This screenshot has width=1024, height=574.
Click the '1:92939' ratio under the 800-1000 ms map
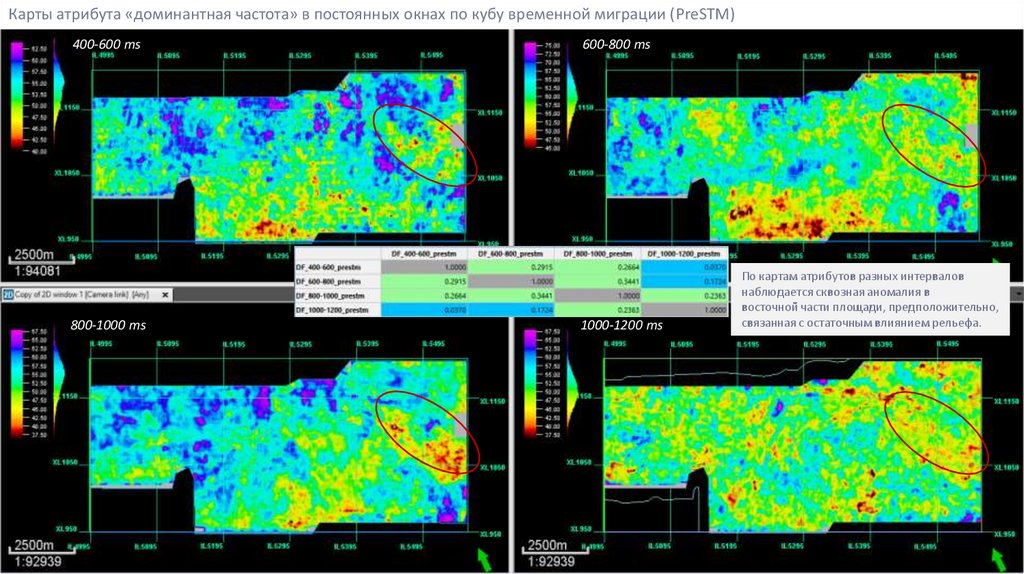38,562
